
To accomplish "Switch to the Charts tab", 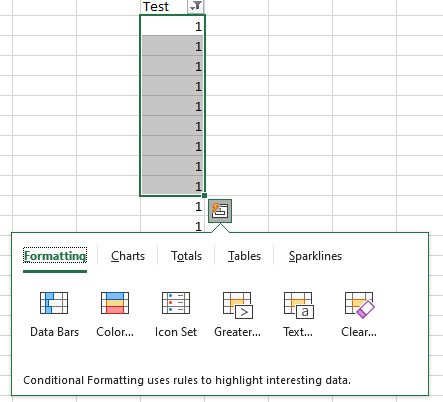I will pos(128,256).
